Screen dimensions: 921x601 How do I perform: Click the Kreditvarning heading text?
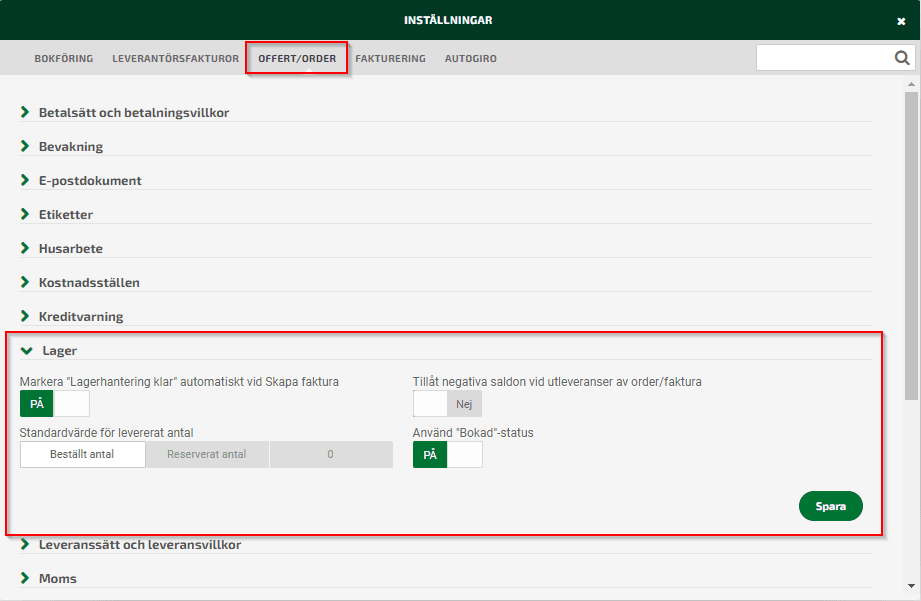point(81,317)
